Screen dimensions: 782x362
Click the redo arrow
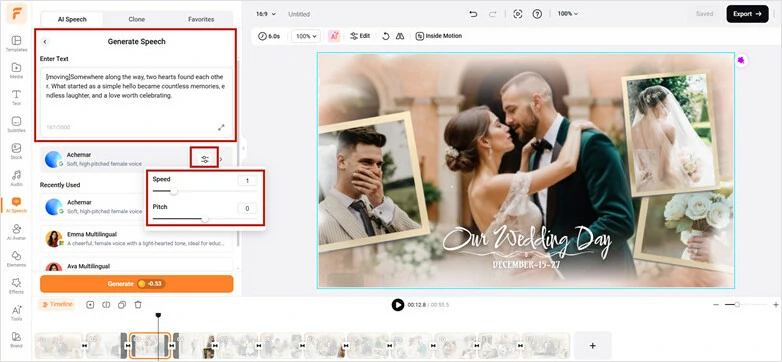coord(493,14)
